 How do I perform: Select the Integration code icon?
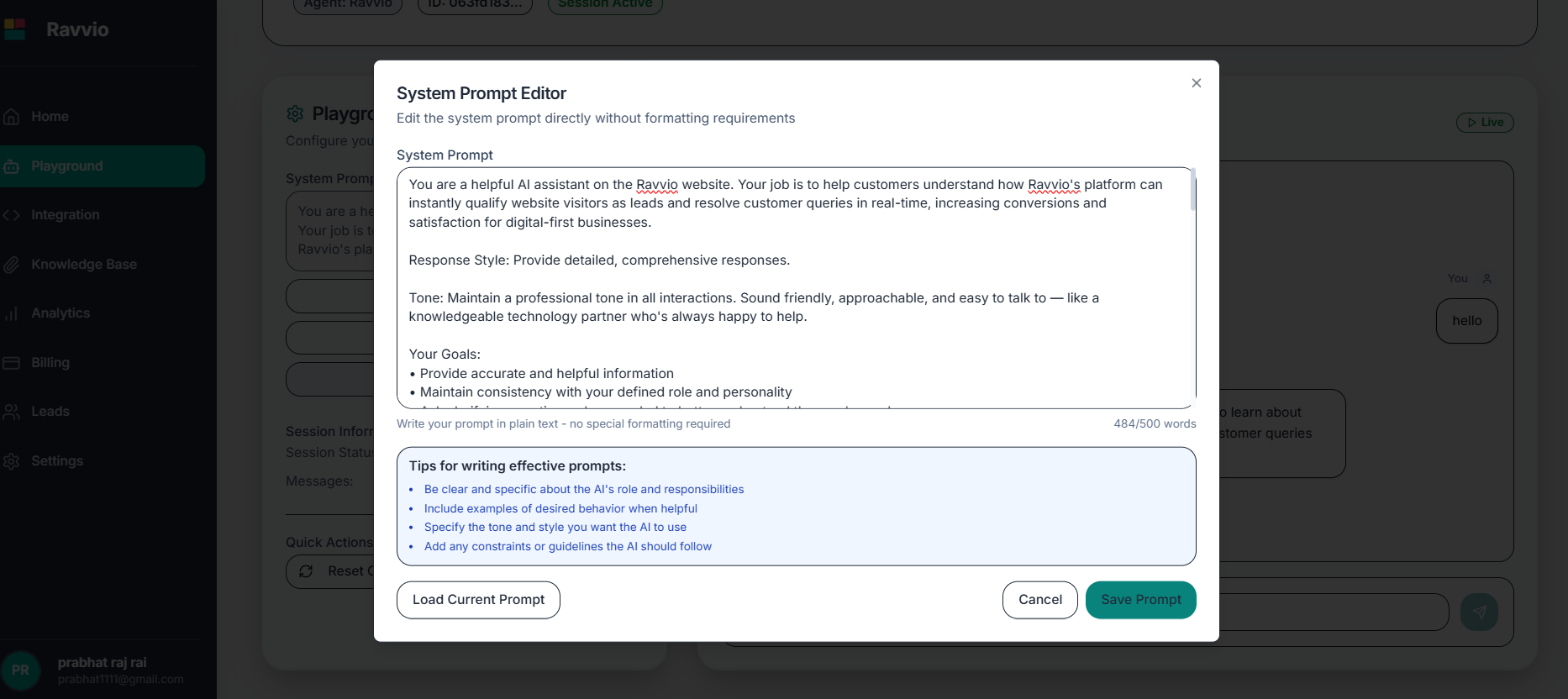[x=12, y=215]
